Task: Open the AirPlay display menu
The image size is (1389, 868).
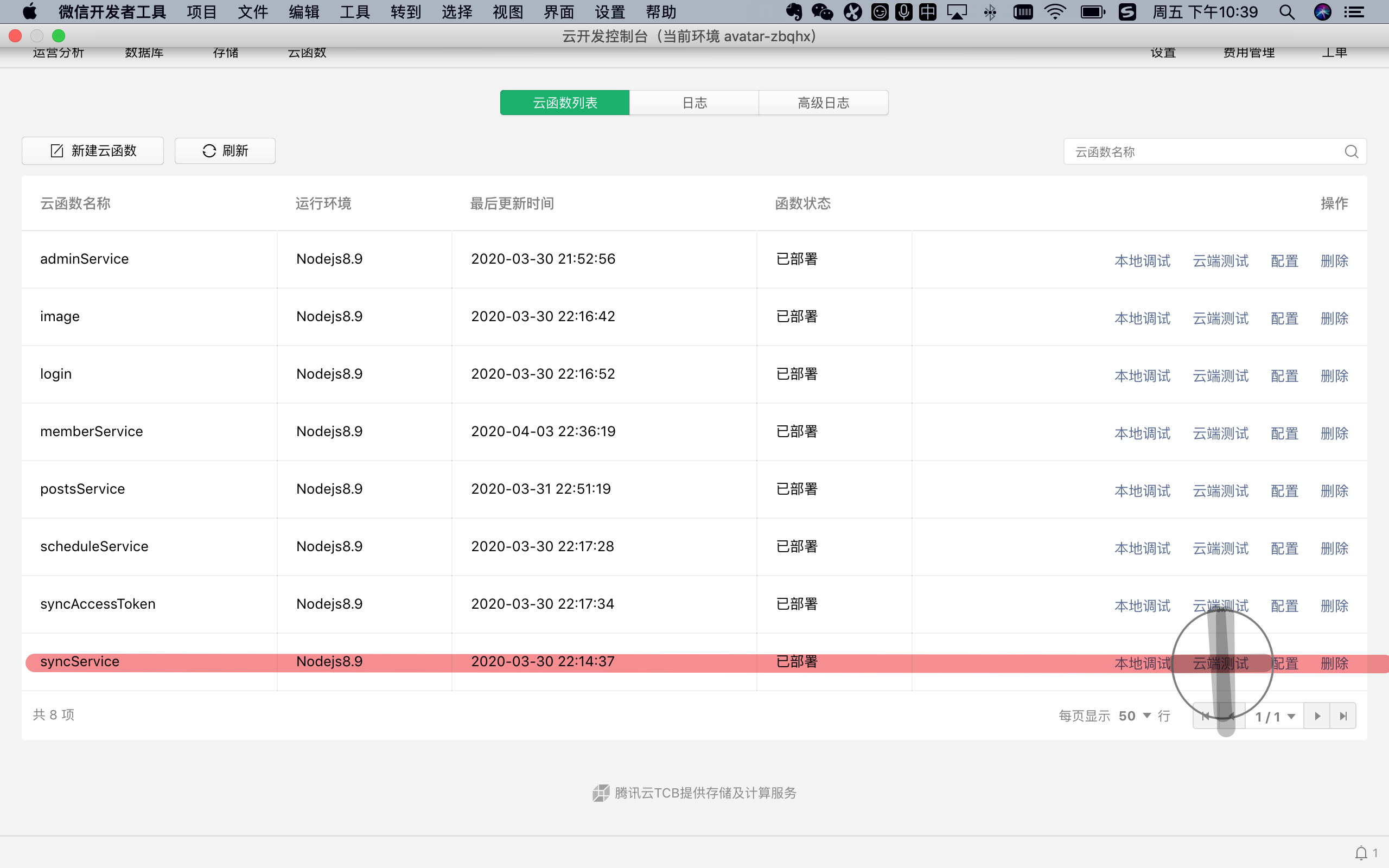Action: tap(957, 12)
